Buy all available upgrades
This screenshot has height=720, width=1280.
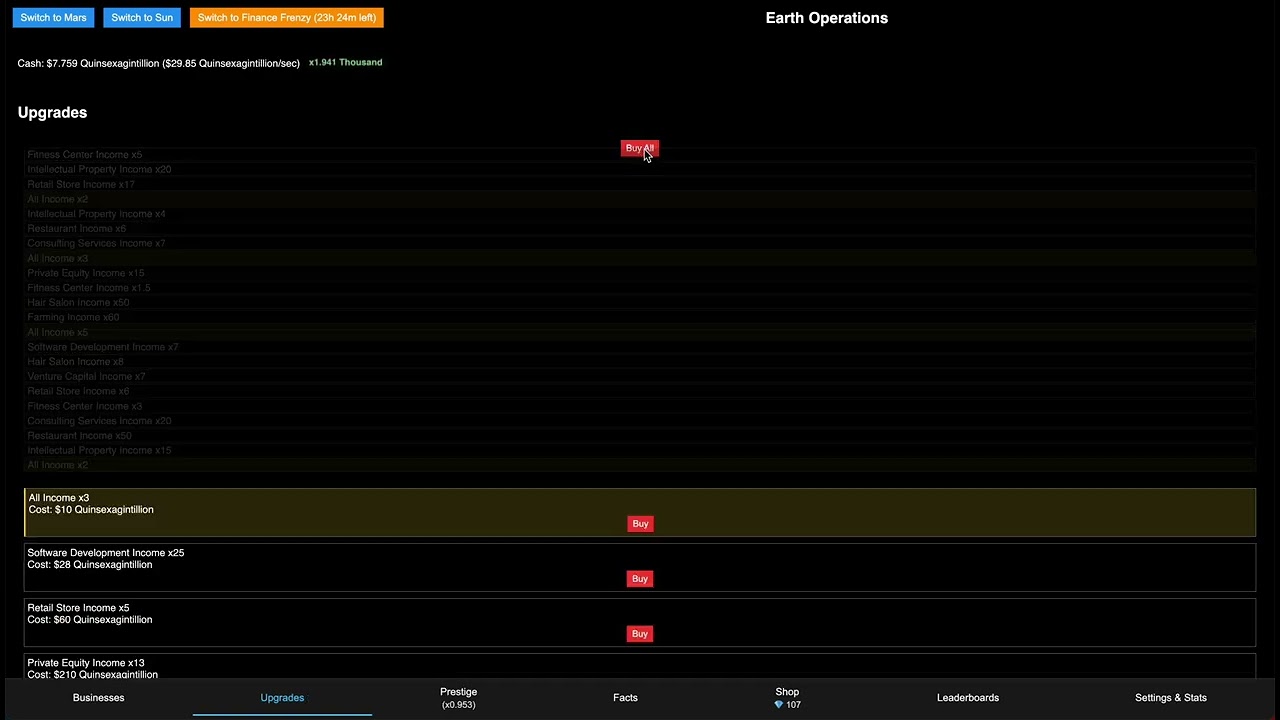640,148
